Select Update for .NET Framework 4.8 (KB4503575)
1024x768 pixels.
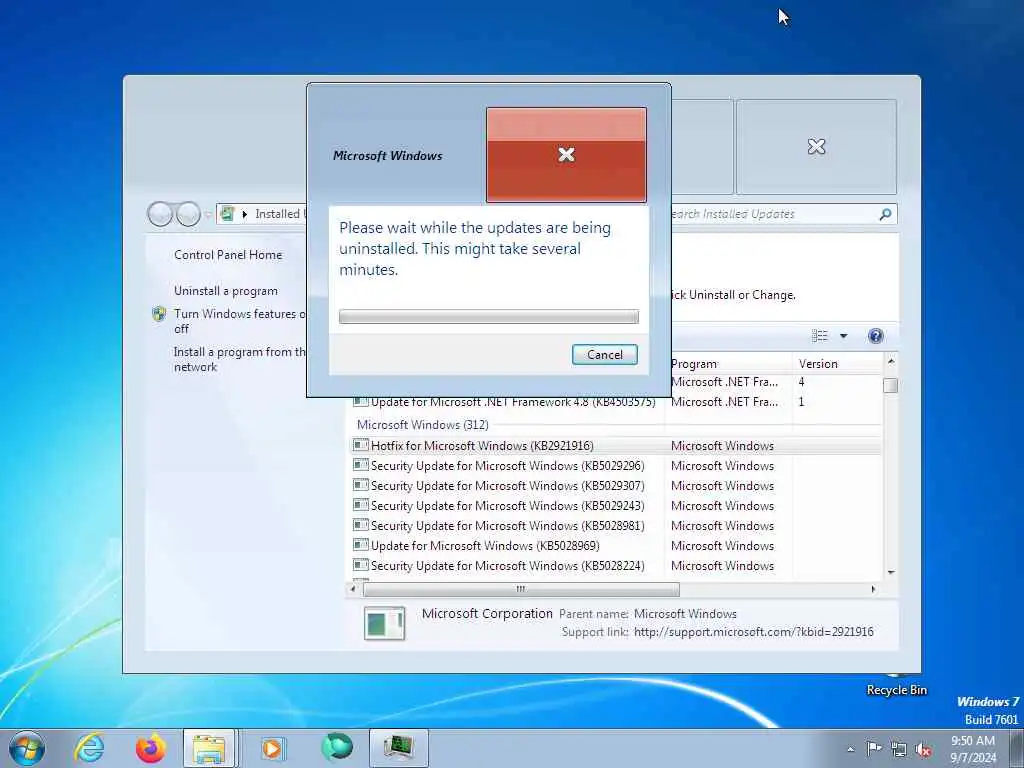click(616, 402)
